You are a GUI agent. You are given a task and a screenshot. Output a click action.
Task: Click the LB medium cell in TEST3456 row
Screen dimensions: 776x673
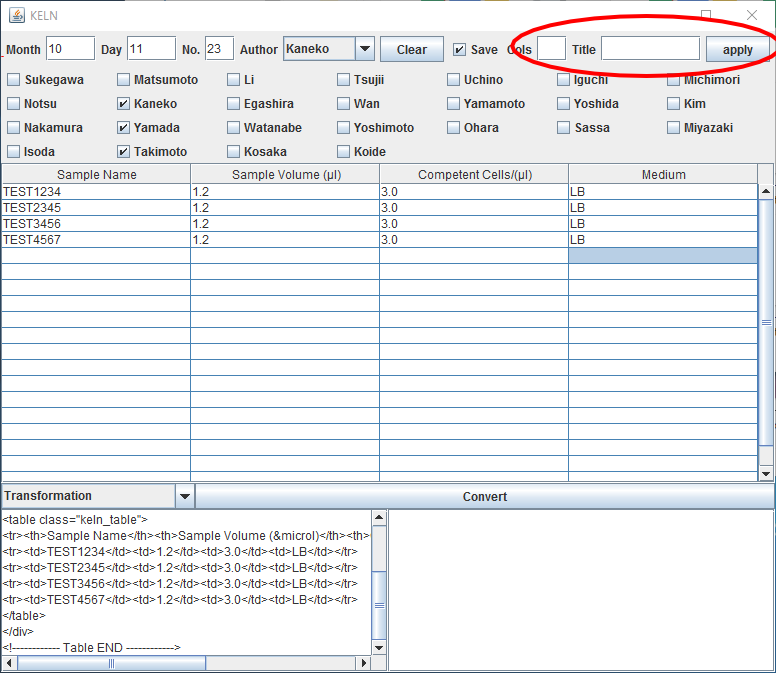pyautogui.click(x=663, y=224)
